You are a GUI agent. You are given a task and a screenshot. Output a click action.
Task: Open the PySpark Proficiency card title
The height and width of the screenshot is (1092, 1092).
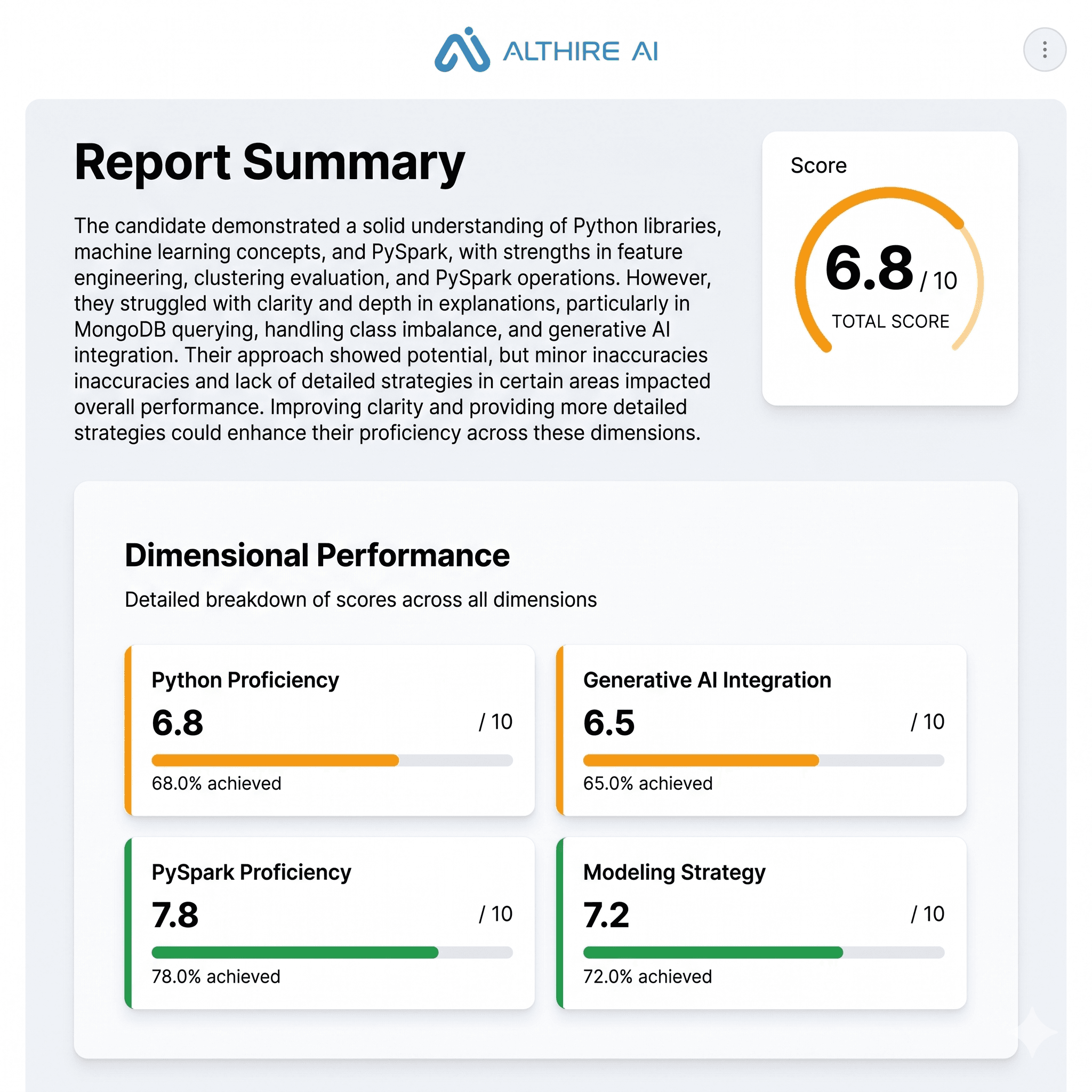coord(252,873)
